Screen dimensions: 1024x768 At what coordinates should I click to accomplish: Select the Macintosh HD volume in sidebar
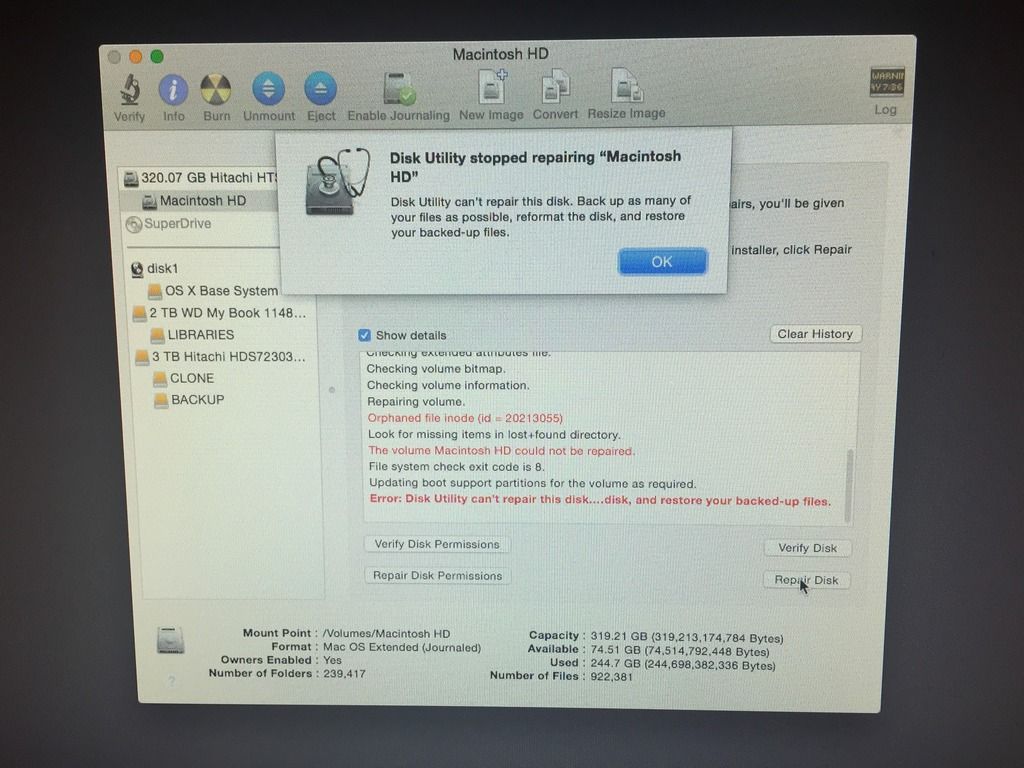click(x=199, y=200)
